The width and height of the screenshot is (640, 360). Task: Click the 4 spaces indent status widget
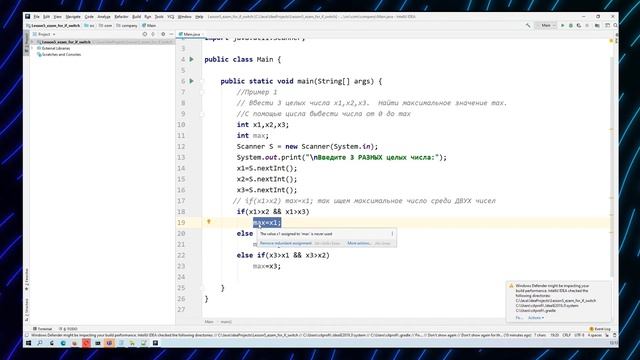tap(595, 335)
